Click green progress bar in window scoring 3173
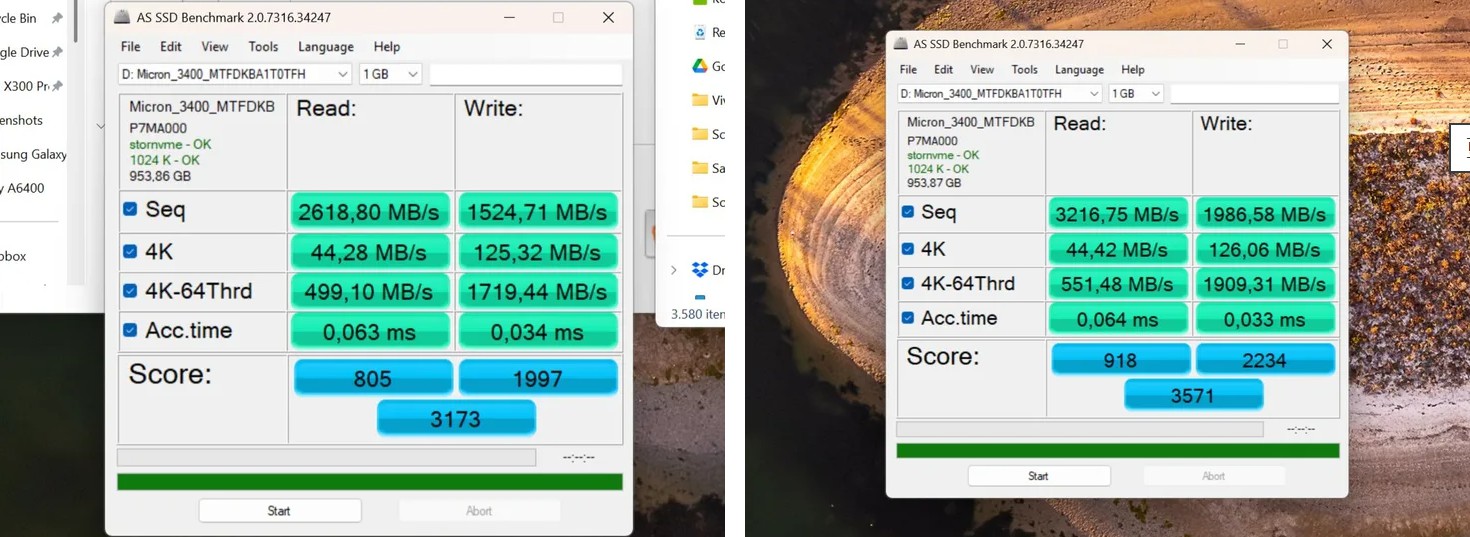 pyautogui.click(x=370, y=482)
